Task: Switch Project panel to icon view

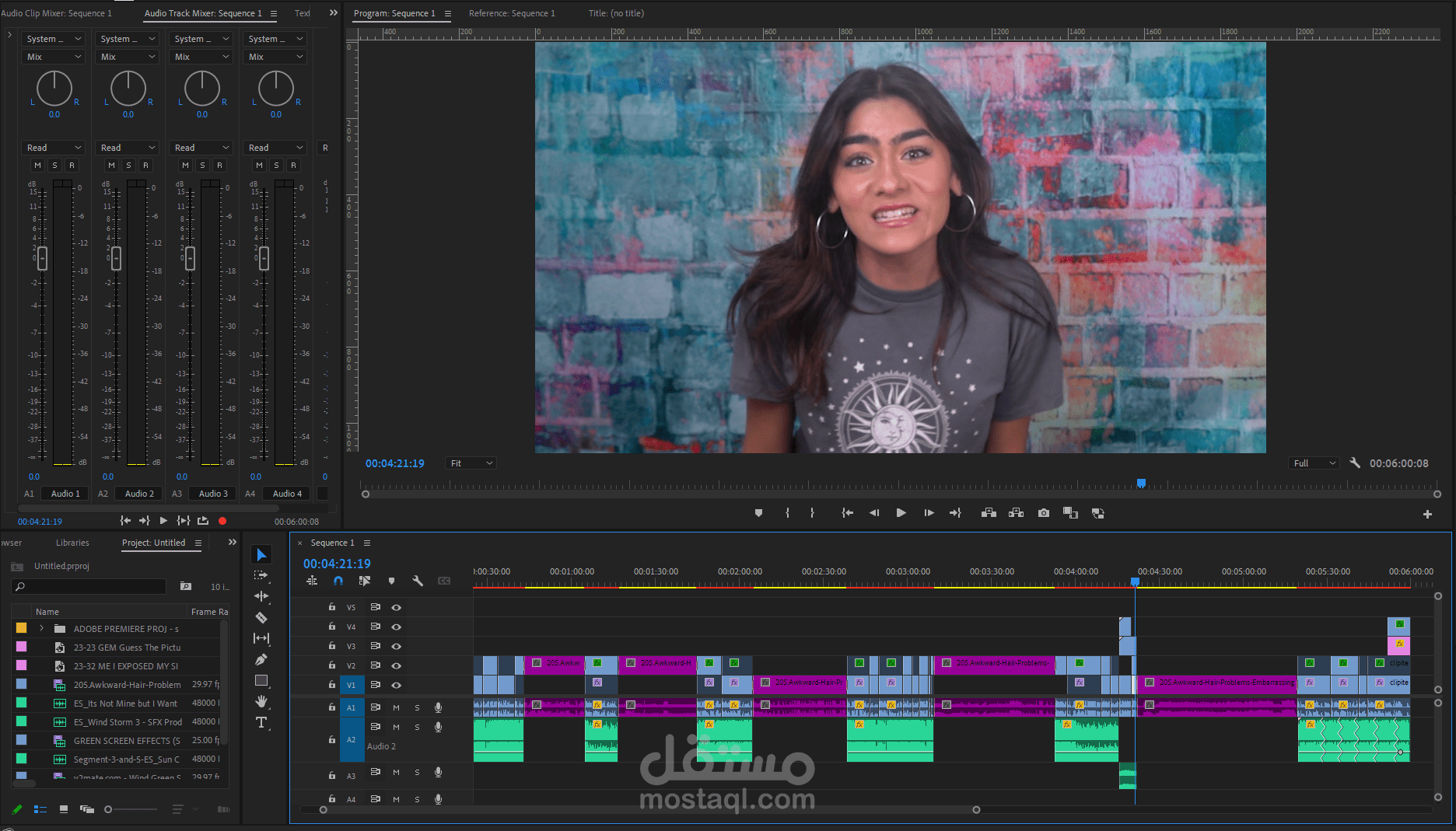Action: click(64, 809)
